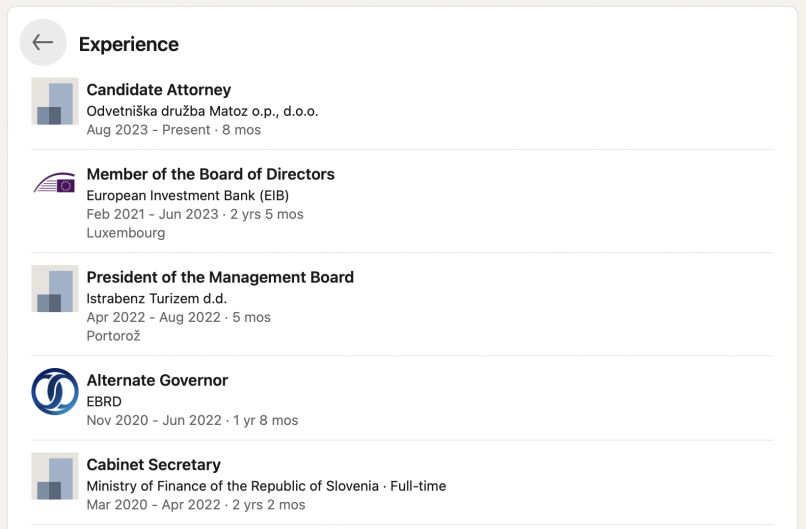Click President of the Management Board title
This screenshot has width=806, height=529.
220,277
